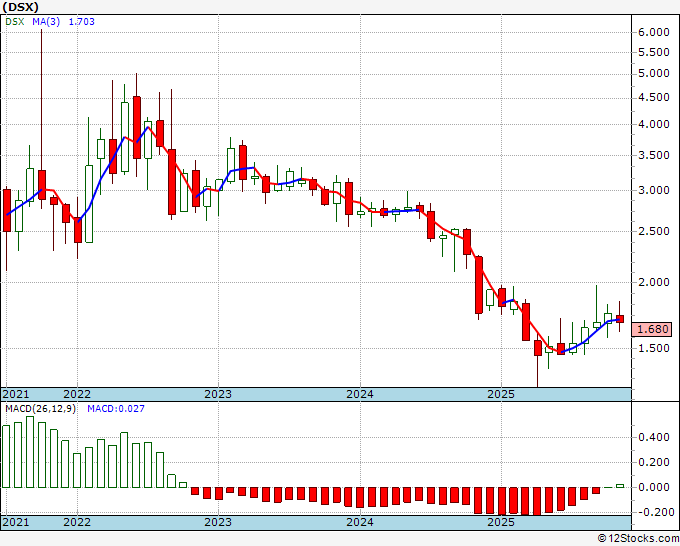Image resolution: width=680 pixels, height=546 pixels.
Task: Select the MACD:0.027 value readout
Action: click(116, 409)
